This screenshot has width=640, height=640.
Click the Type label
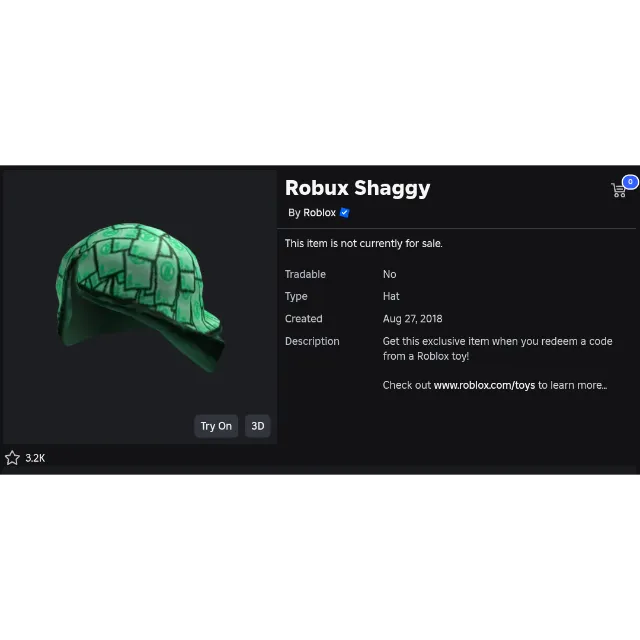click(296, 297)
